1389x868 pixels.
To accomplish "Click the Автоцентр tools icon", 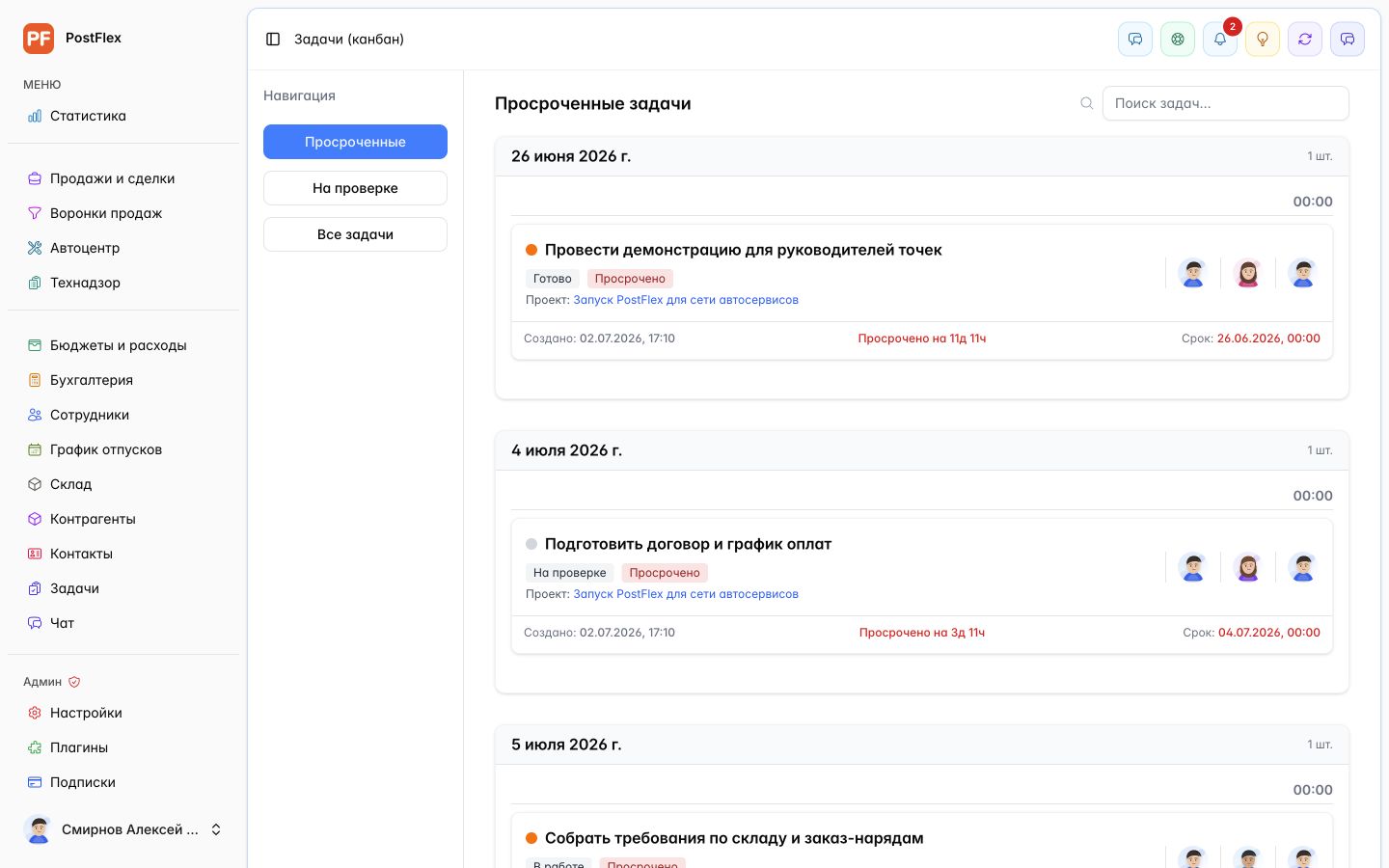I will 35,248.
